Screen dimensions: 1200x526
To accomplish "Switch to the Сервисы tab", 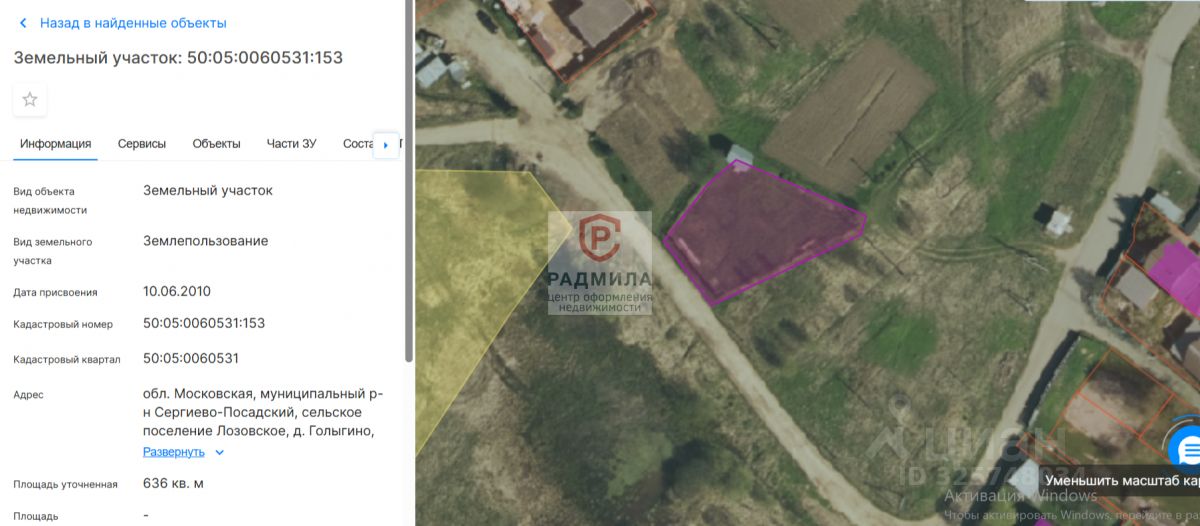I will (x=142, y=144).
